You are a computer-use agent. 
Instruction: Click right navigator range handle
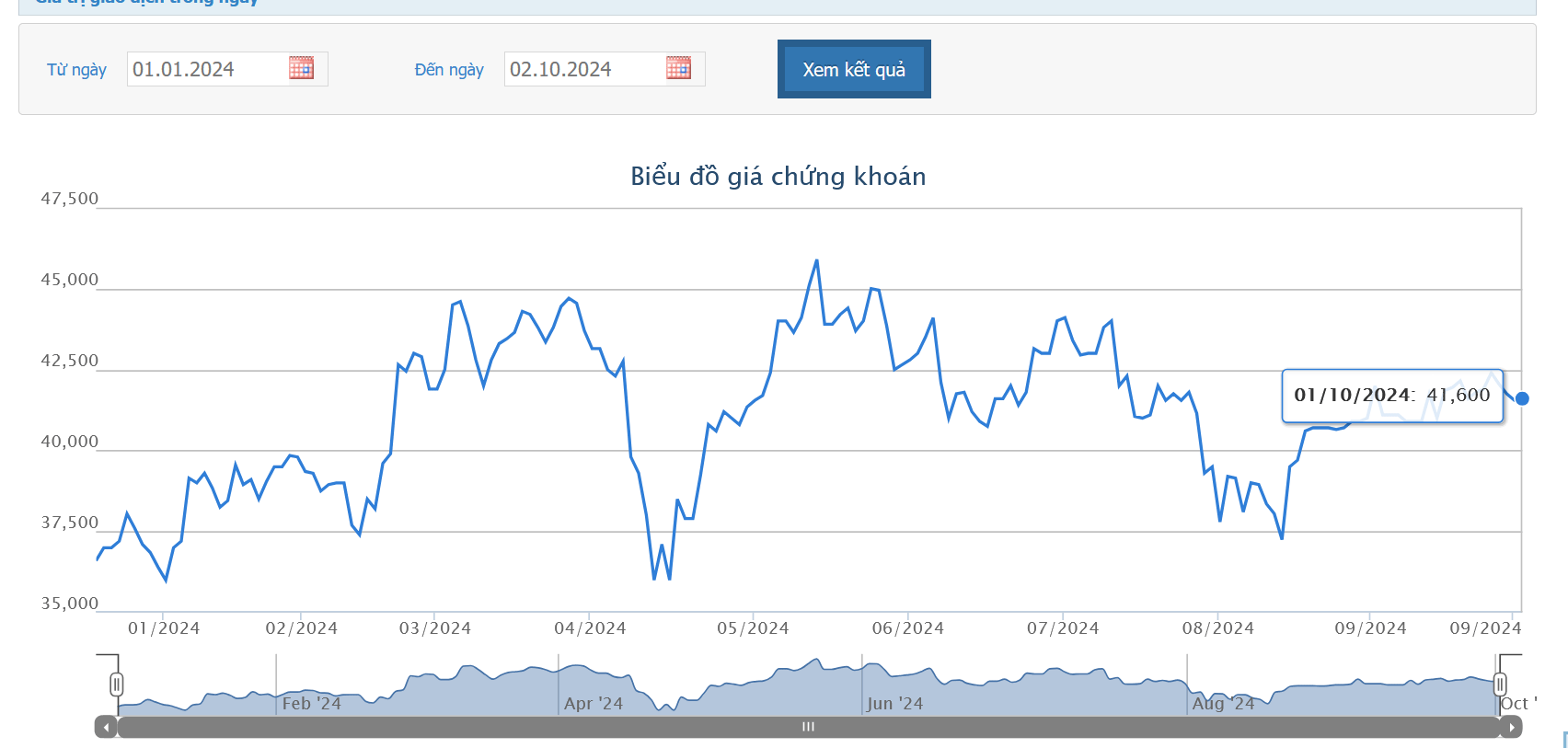tap(1500, 685)
